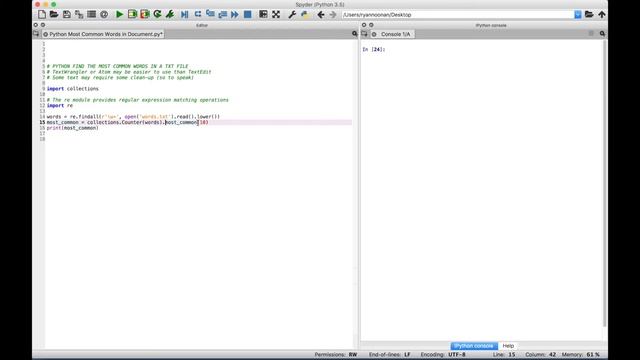Go back to previous cursor position
This screenshot has width=640, height=360.
pos(321,15)
